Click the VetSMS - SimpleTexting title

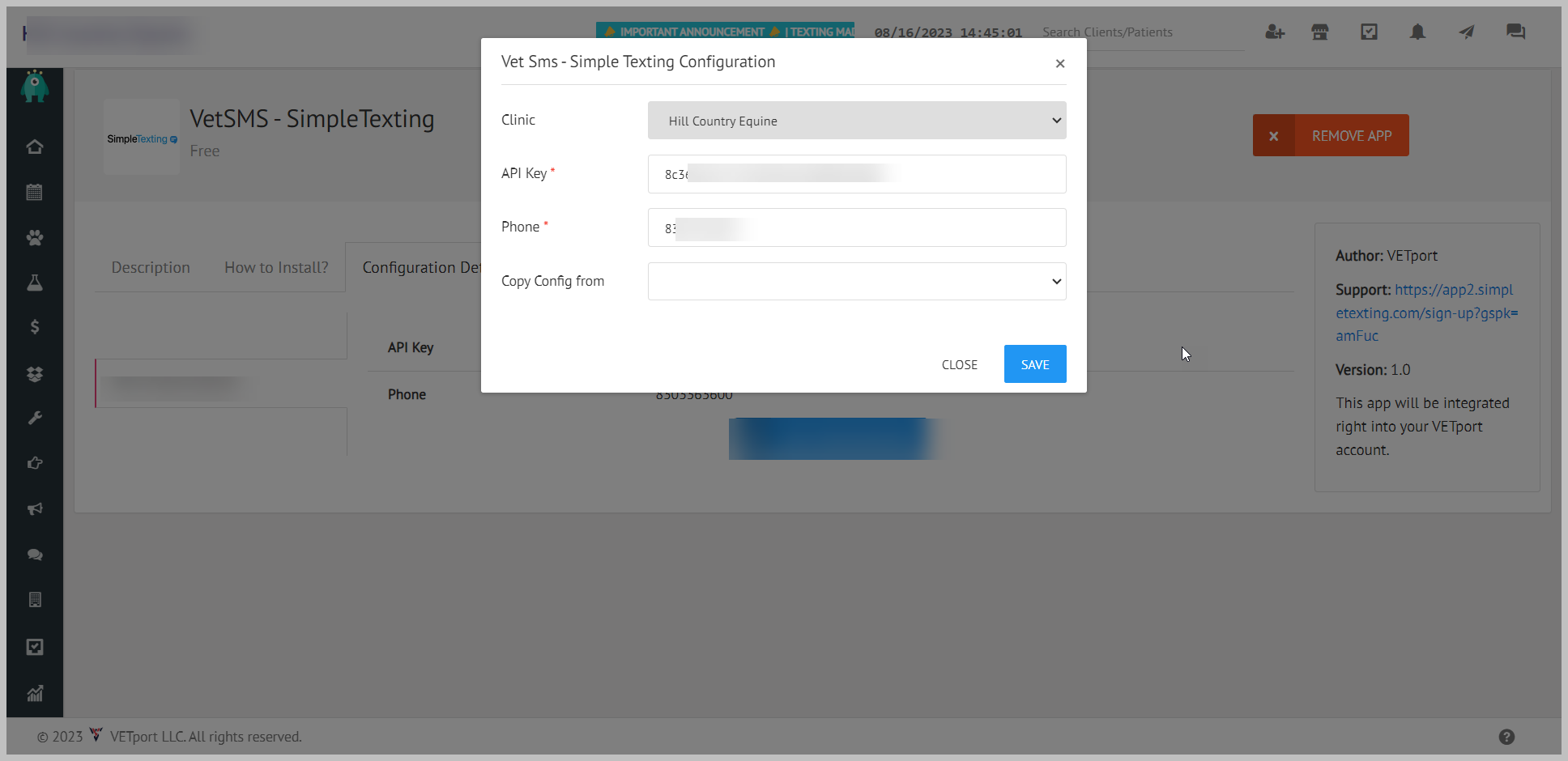tap(312, 119)
